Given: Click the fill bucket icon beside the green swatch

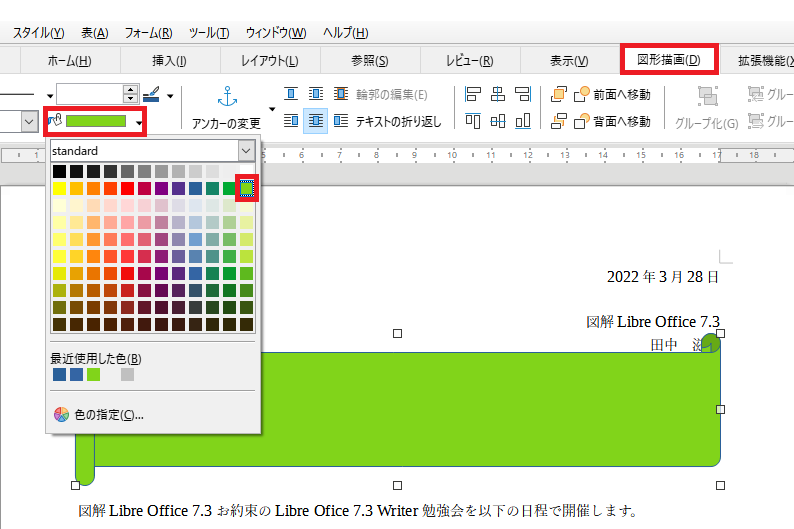Looking at the screenshot, I should (55, 120).
